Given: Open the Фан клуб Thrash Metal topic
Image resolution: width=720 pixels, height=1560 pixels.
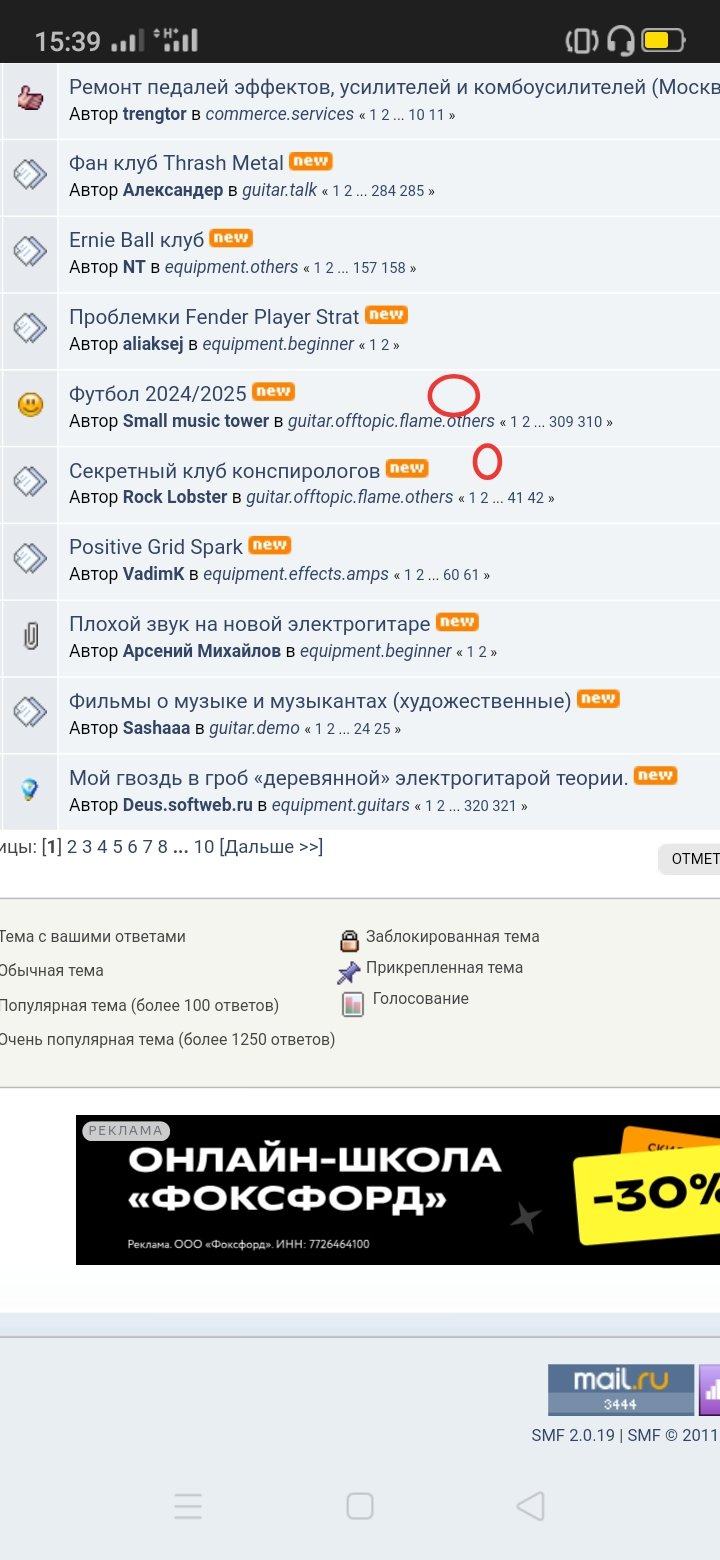Looking at the screenshot, I should [176, 163].
